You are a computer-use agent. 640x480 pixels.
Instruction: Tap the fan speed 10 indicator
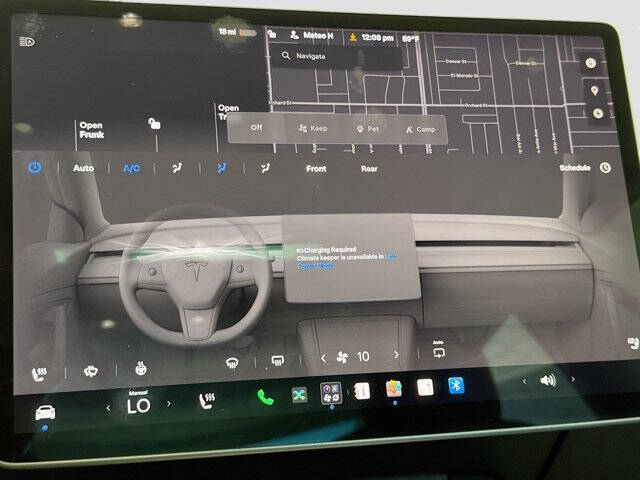tap(353, 357)
